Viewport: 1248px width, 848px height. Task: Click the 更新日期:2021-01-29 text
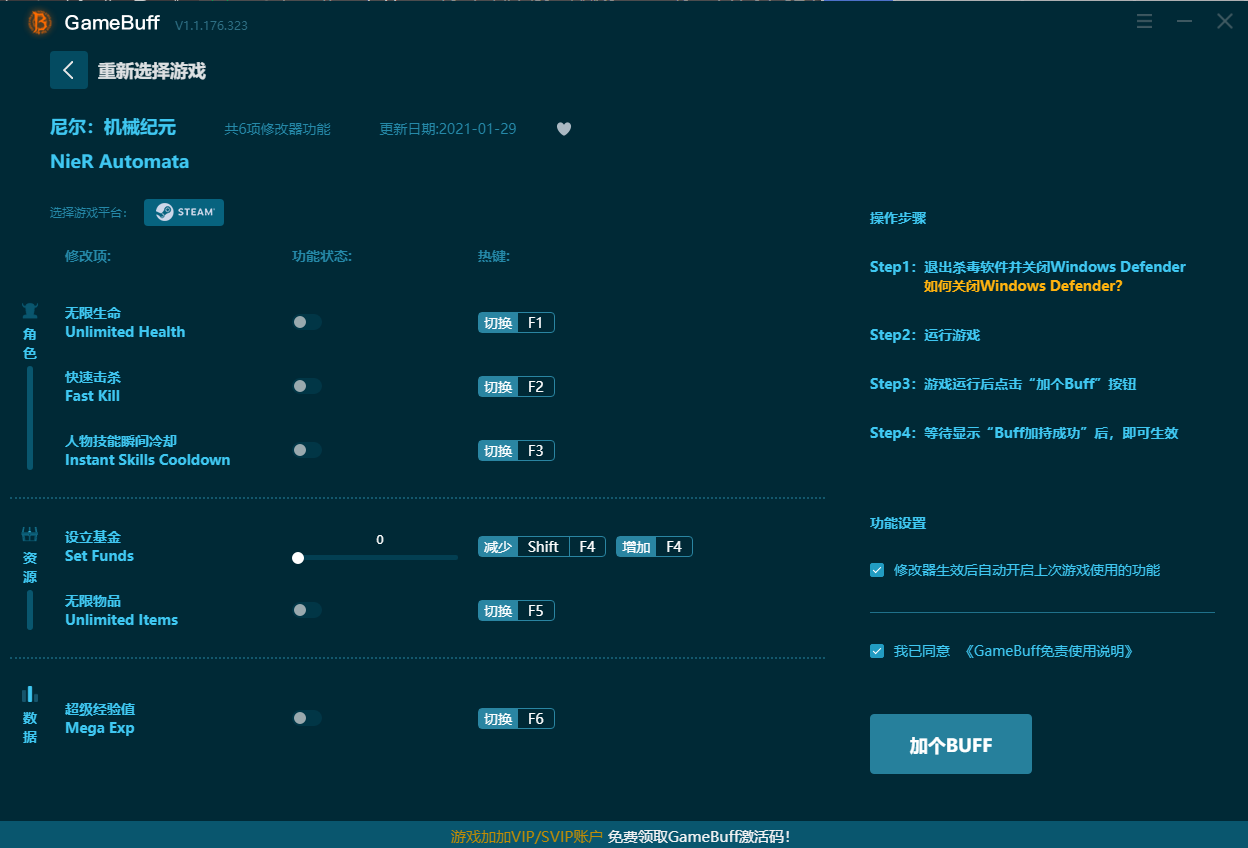tap(448, 129)
